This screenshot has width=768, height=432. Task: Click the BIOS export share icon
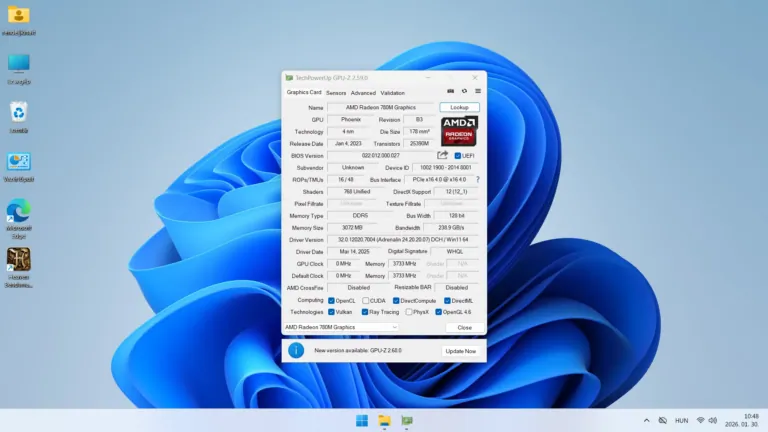pos(442,155)
